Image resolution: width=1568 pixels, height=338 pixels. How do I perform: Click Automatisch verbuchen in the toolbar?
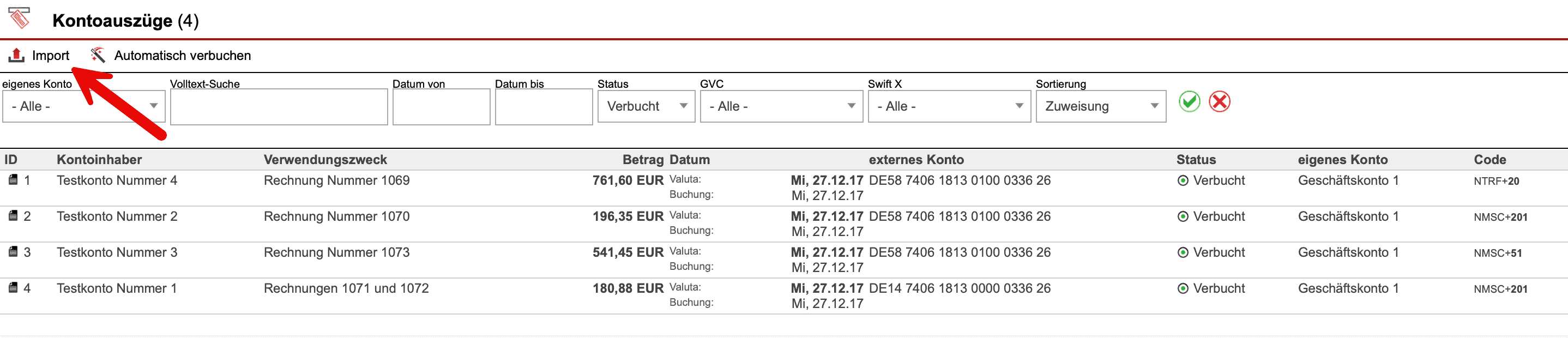182,56
